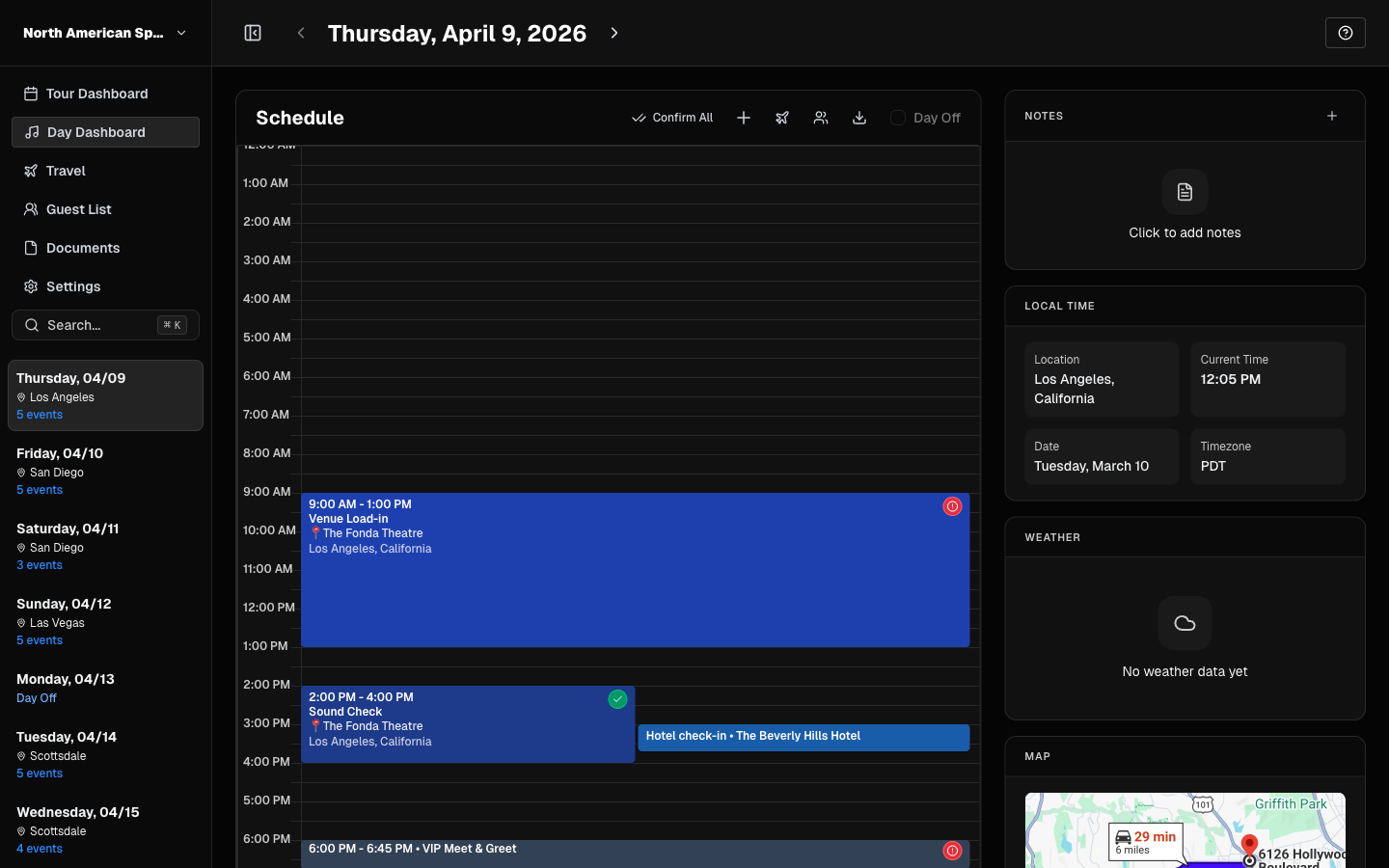Click the red alert badge on Venue Load-in
Viewport: 1389px width, 868px height.
coord(952,506)
